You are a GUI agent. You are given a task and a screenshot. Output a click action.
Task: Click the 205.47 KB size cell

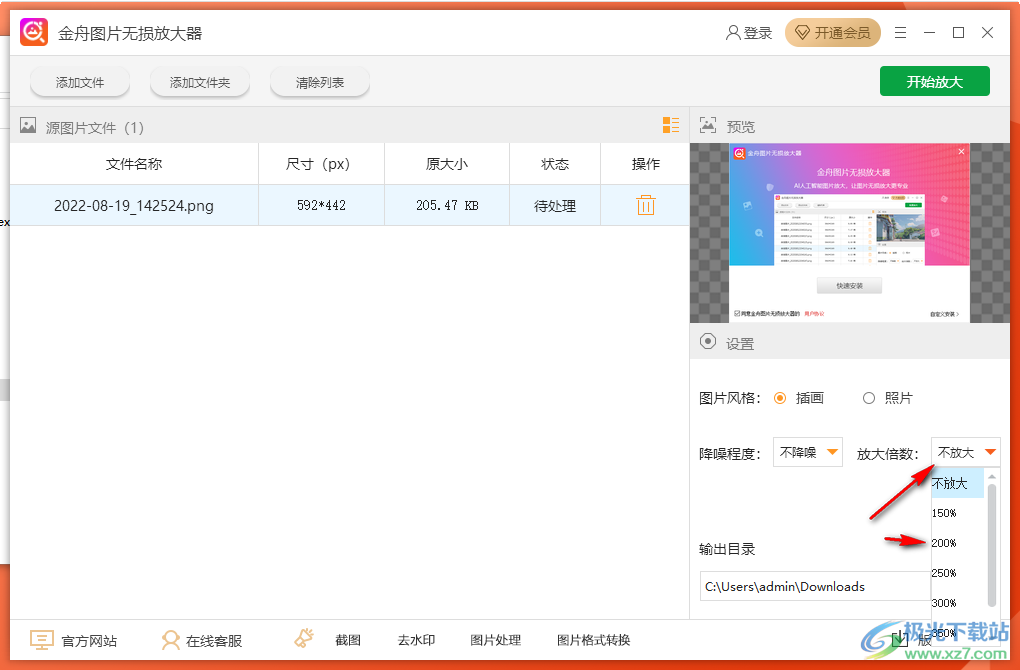(x=447, y=206)
